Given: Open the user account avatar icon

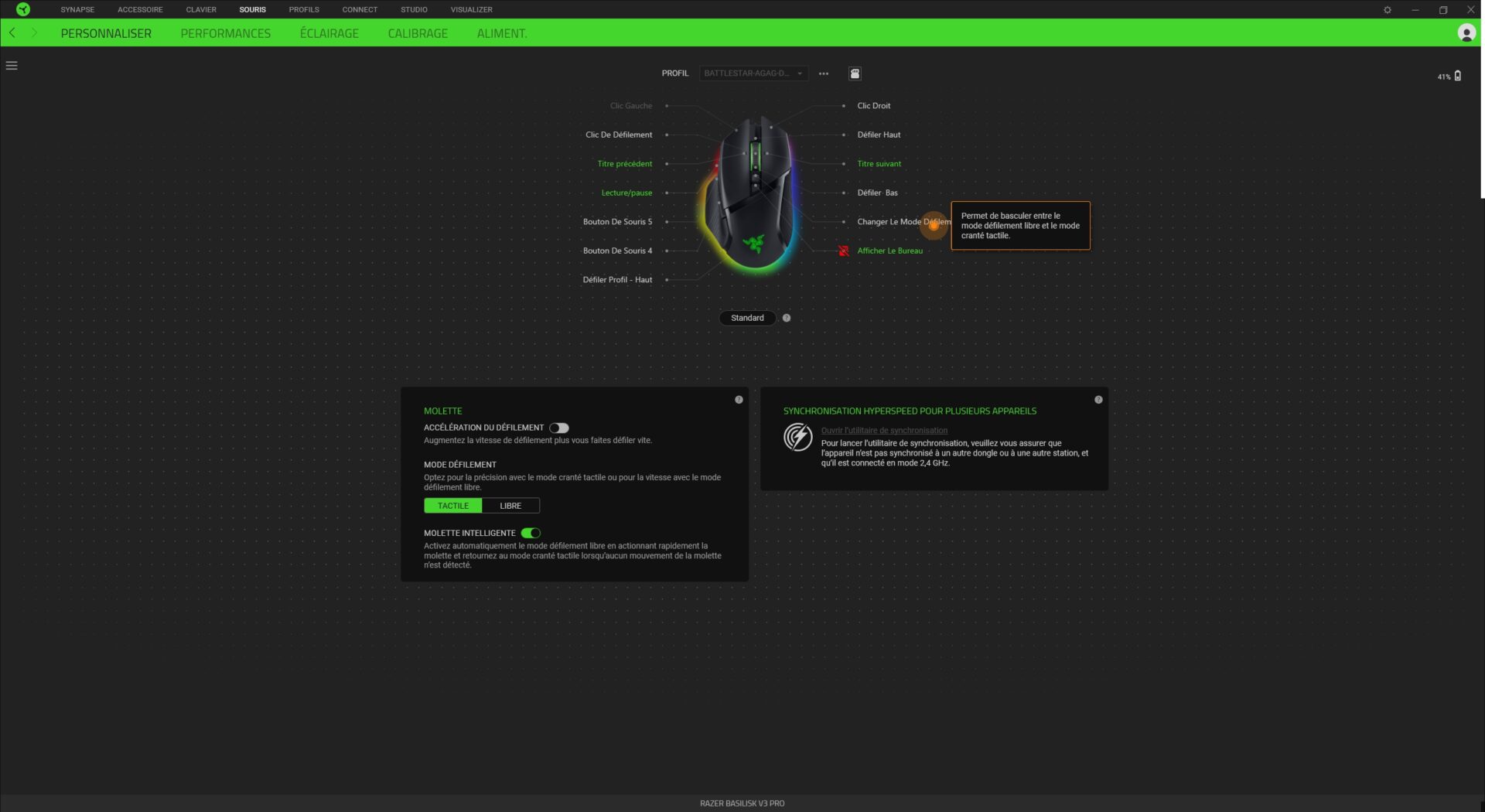Looking at the screenshot, I should pos(1466,33).
